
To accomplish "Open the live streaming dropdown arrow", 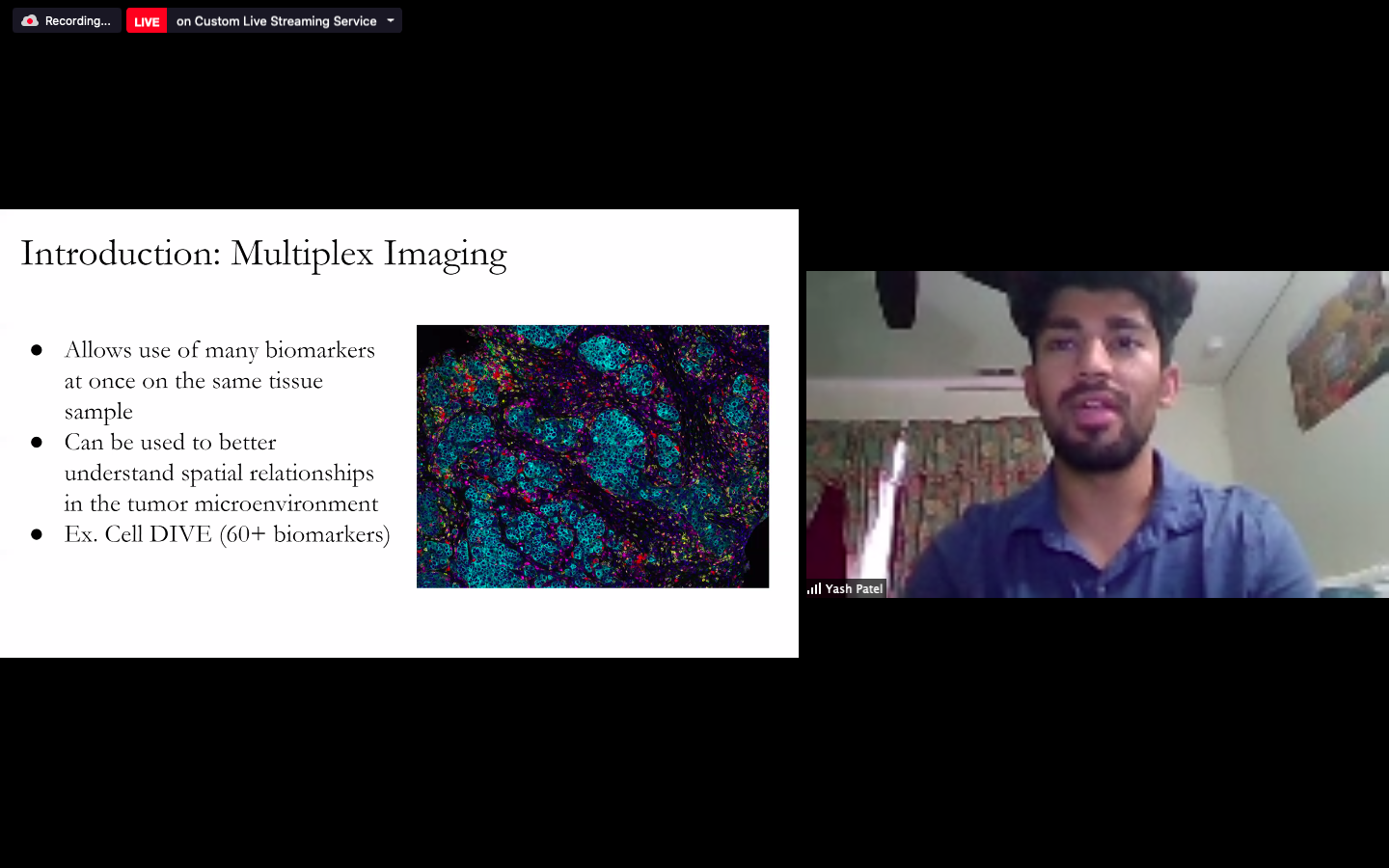I will [x=391, y=20].
